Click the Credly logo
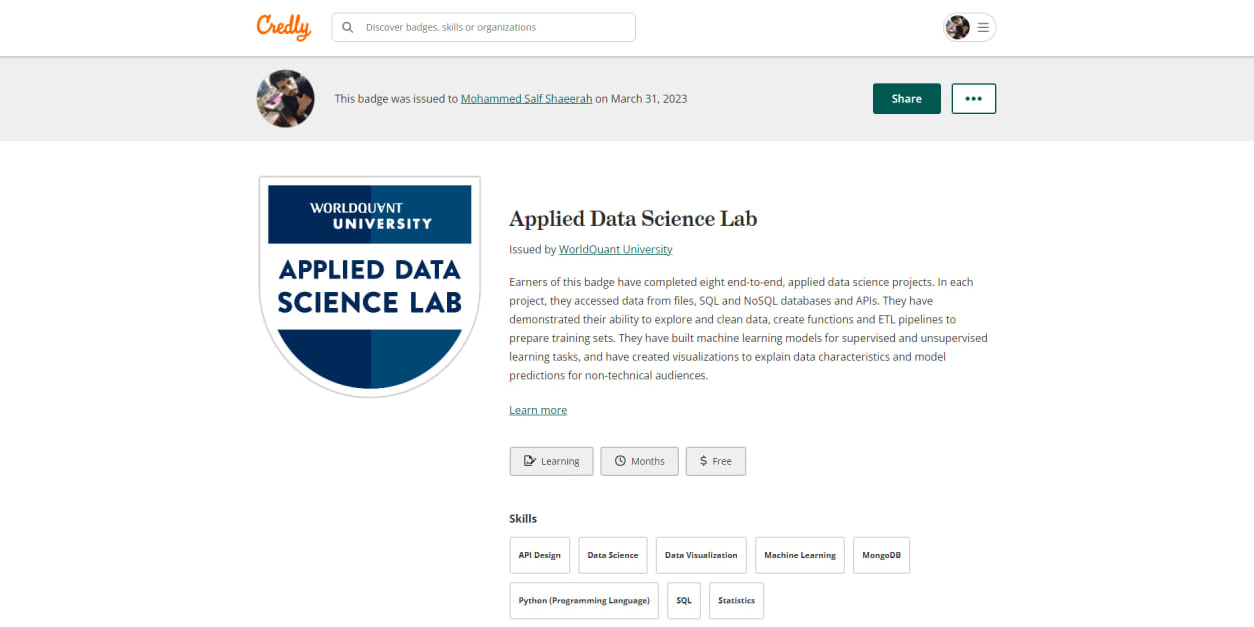The image size is (1254, 627). coord(283,27)
